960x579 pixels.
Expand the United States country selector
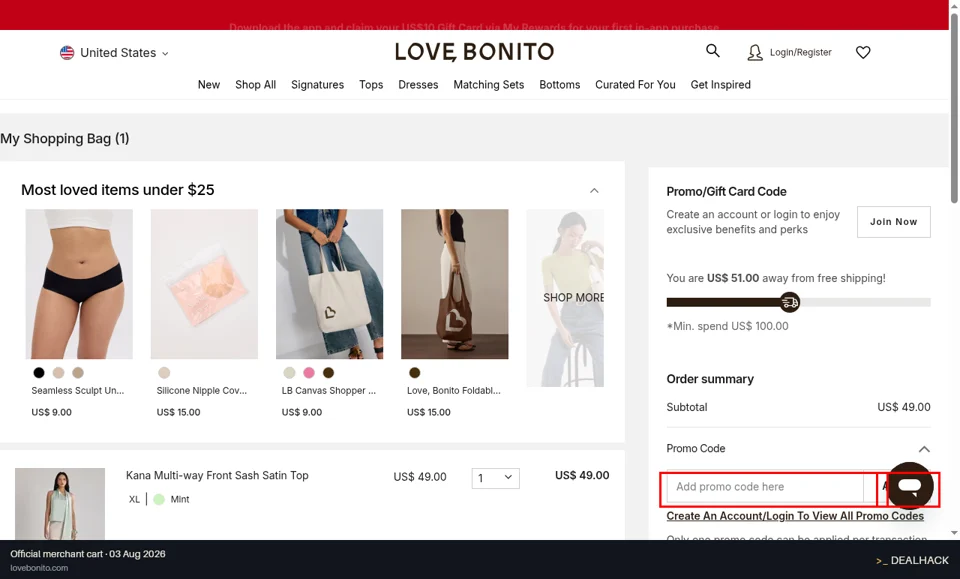114,53
